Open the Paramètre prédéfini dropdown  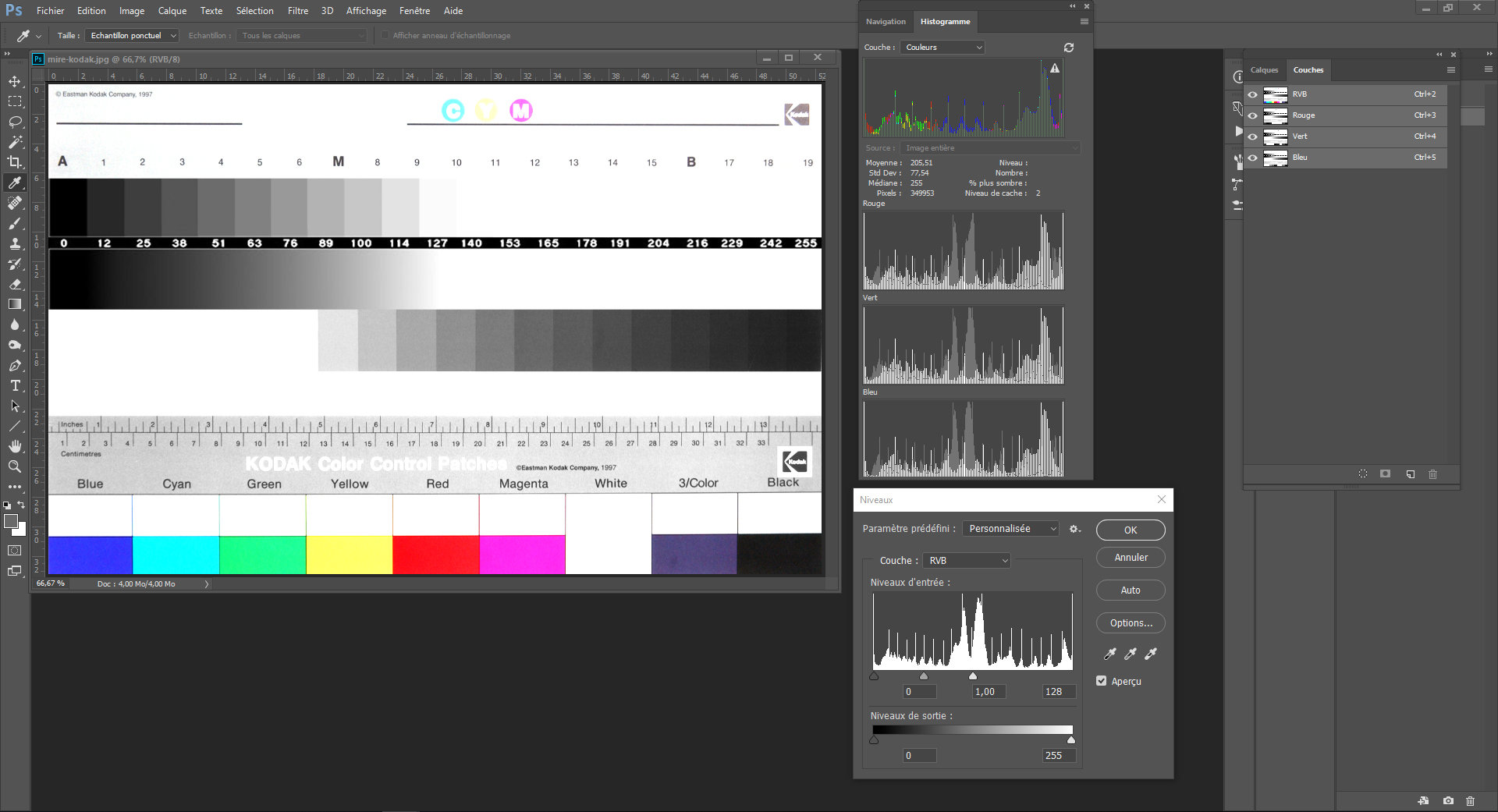[1011, 529]
